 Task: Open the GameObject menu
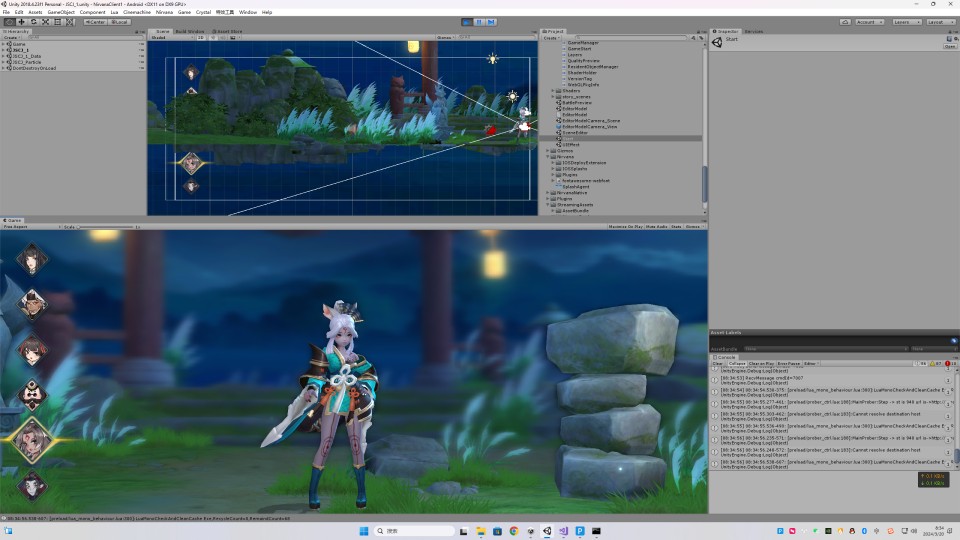(61, 12)
